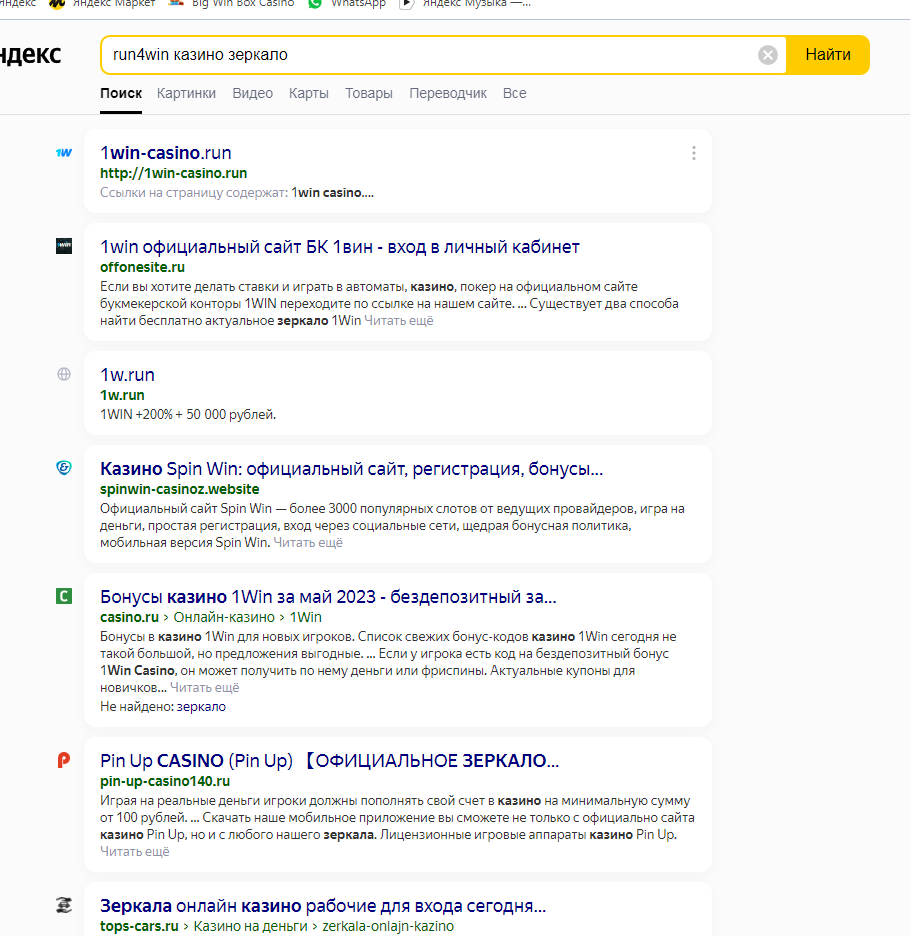Open three-dot menu for 1win-casino.run result

tap(694, 153)
